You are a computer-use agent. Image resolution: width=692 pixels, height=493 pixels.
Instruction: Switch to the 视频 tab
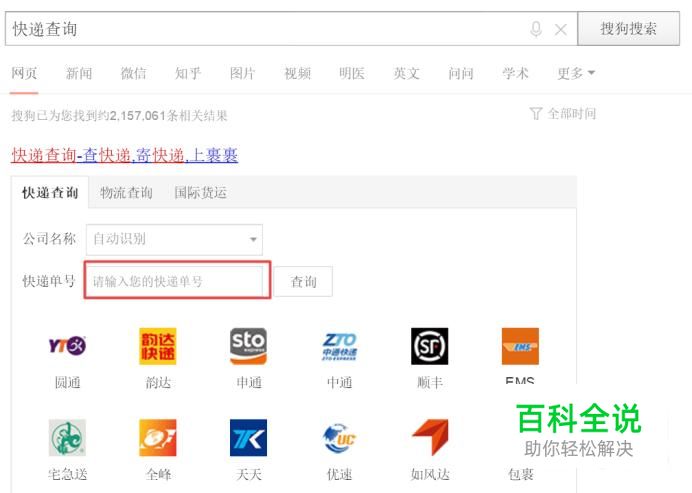pos(297,73)
